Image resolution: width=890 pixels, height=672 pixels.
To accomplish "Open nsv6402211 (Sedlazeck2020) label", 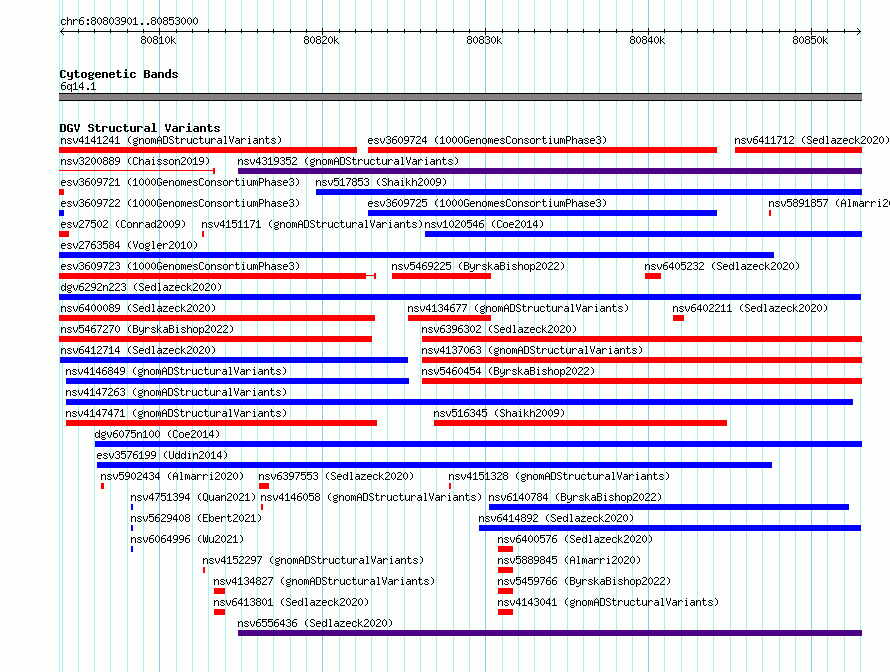I will 750,308.
